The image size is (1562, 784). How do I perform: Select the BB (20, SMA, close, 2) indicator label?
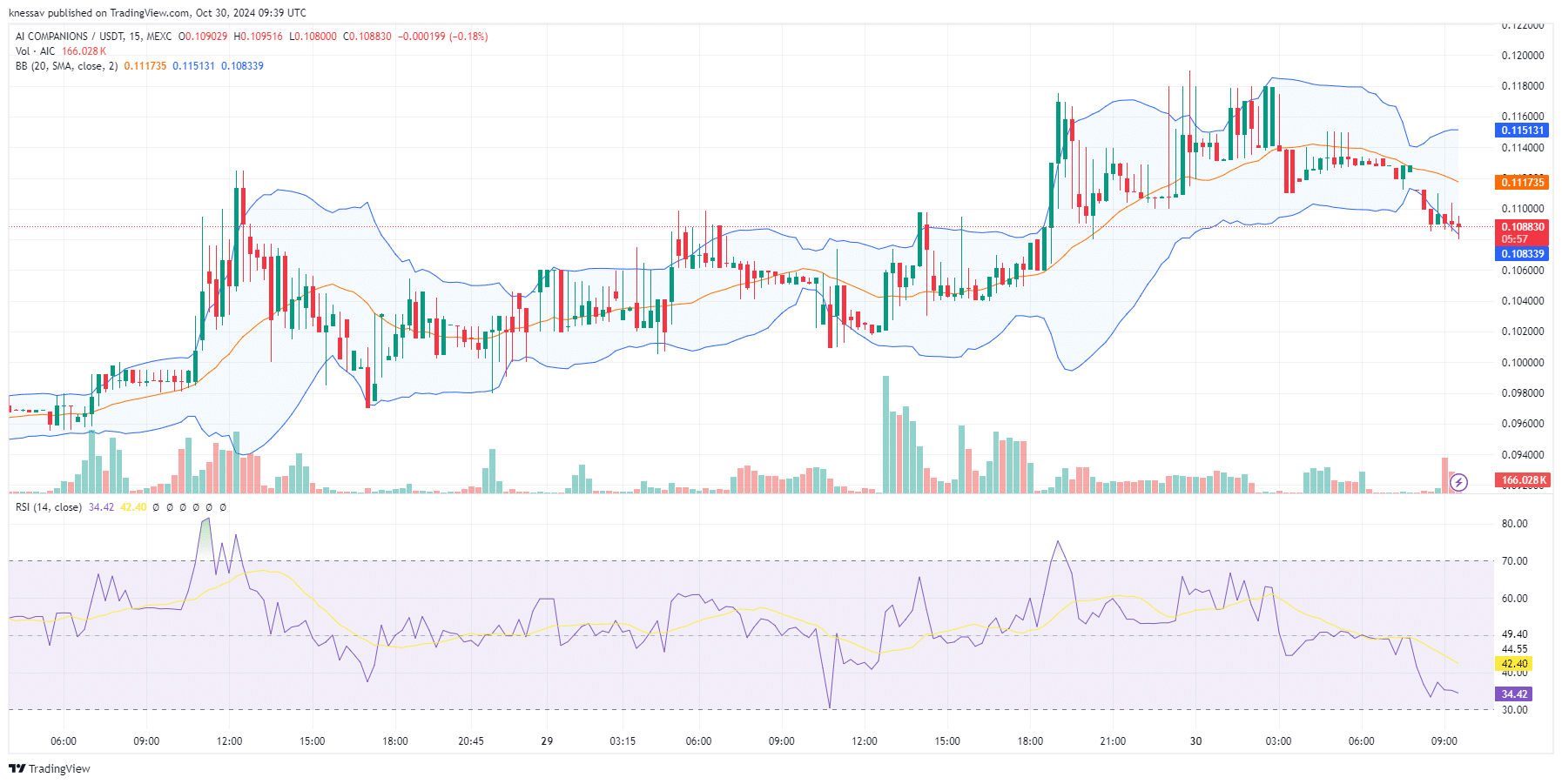67,66
